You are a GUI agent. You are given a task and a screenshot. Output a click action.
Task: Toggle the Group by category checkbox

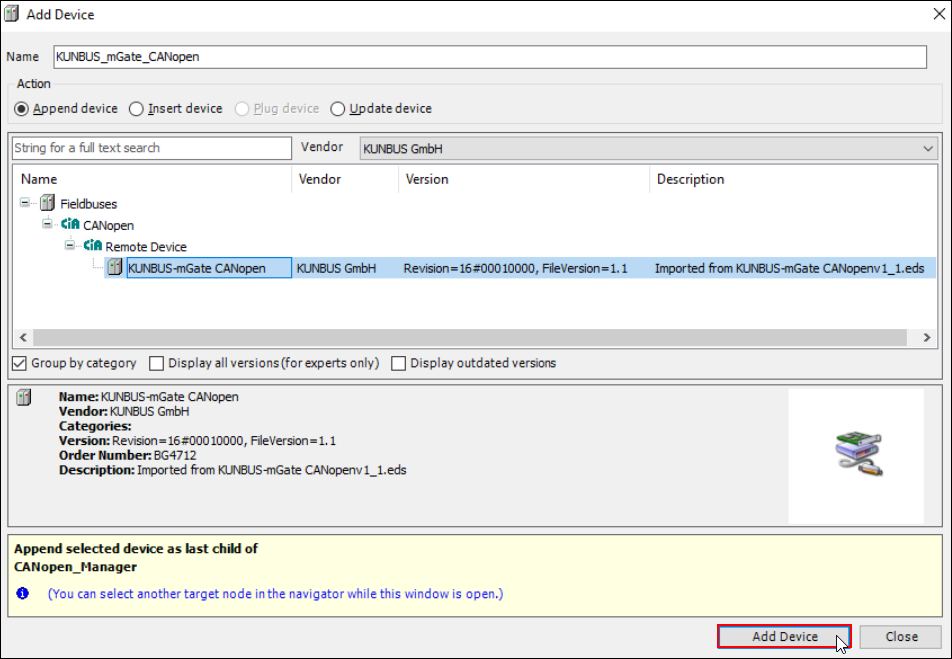19,363
